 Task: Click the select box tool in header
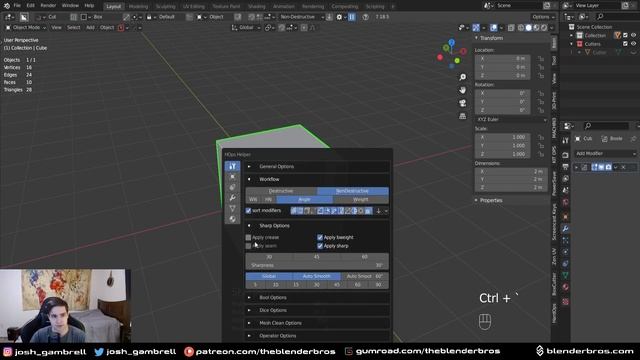tap(24, 17)
